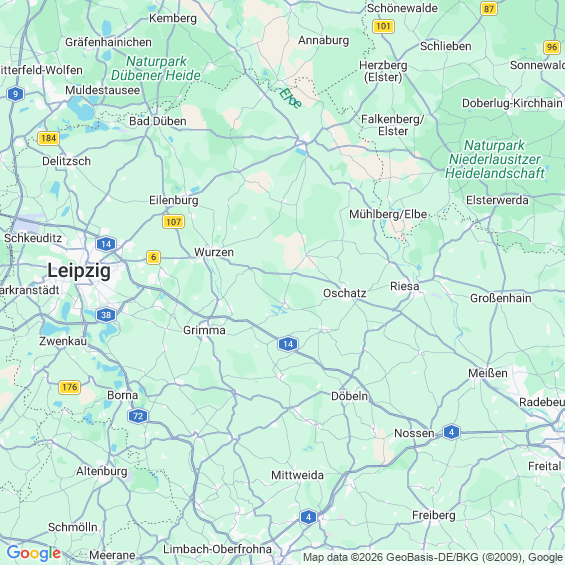Image resolution: width=565 pixels, height=565 pixels.
Task: Click the B87 road shield
Action: click(x=489, y=8)
